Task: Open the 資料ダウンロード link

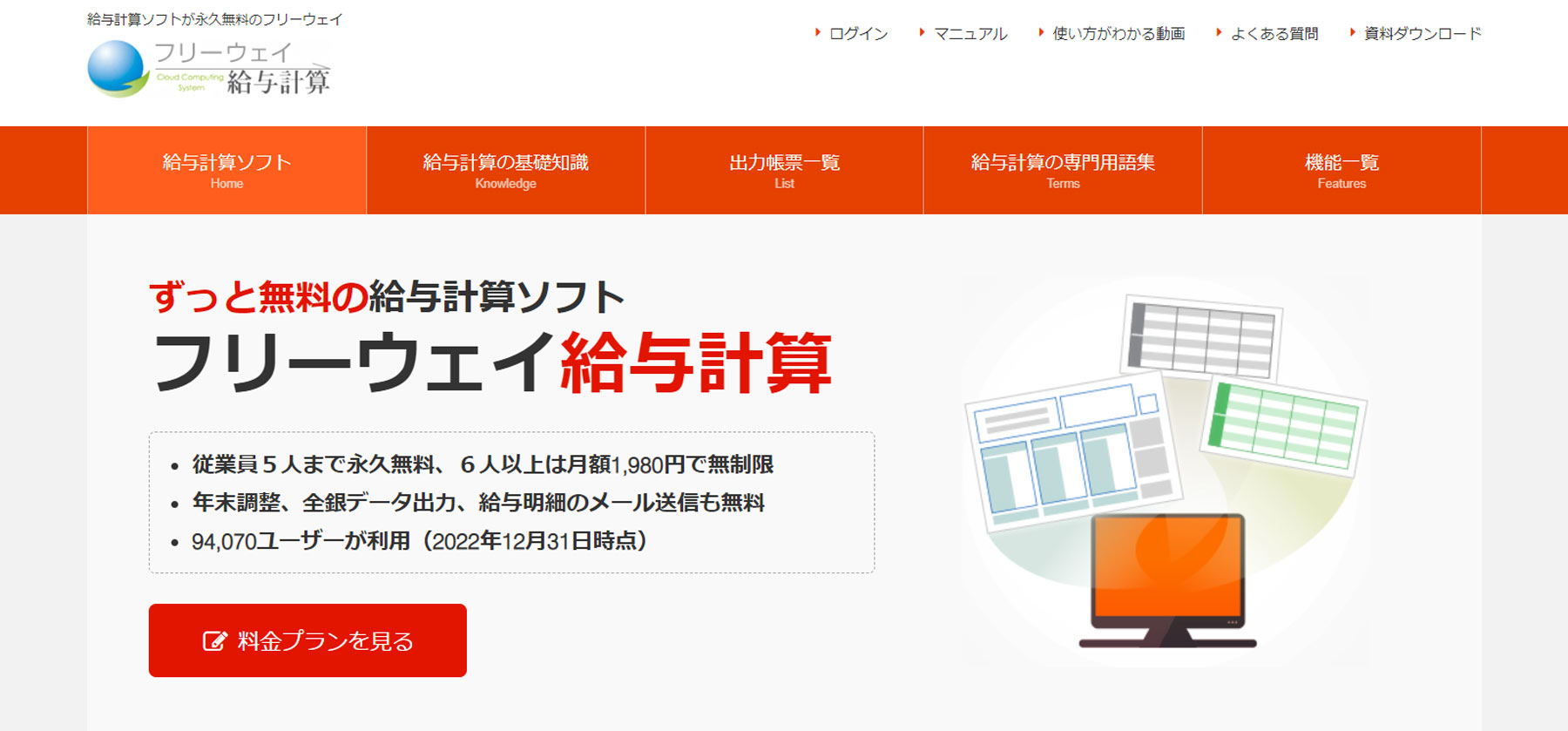Action: point(1423,33)
